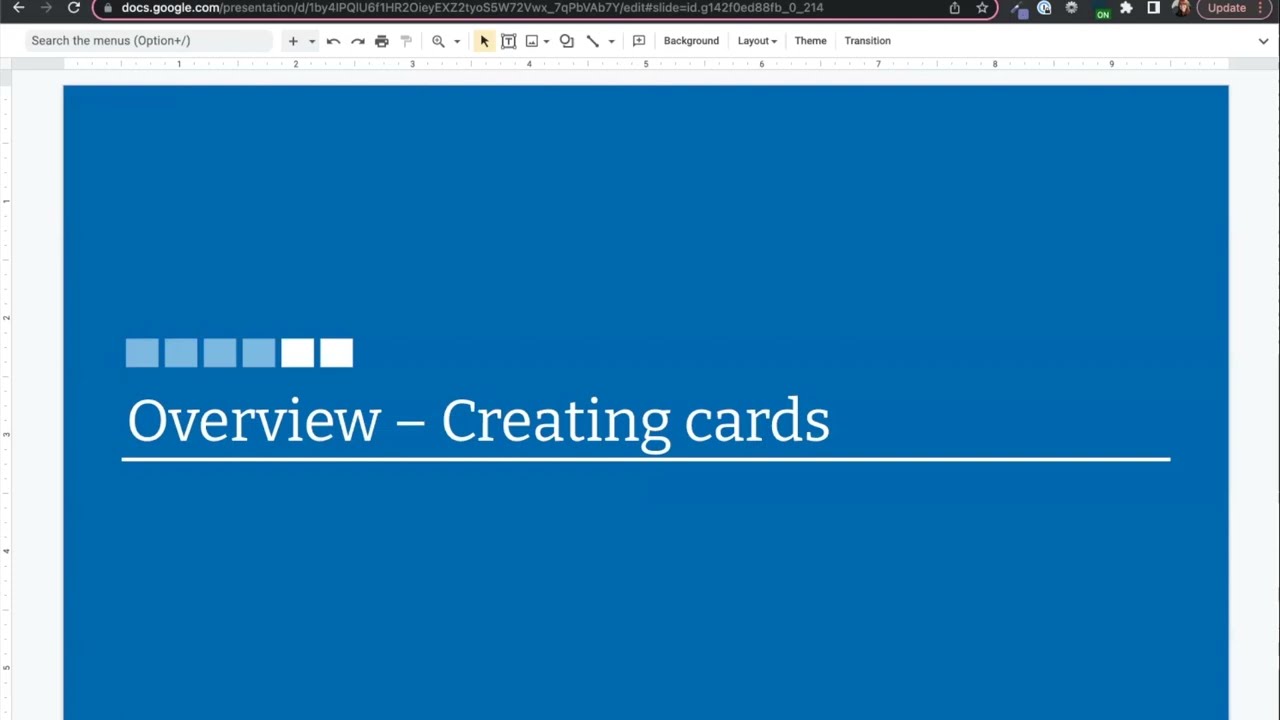Click the share page icon in address bar

(955, 8)
